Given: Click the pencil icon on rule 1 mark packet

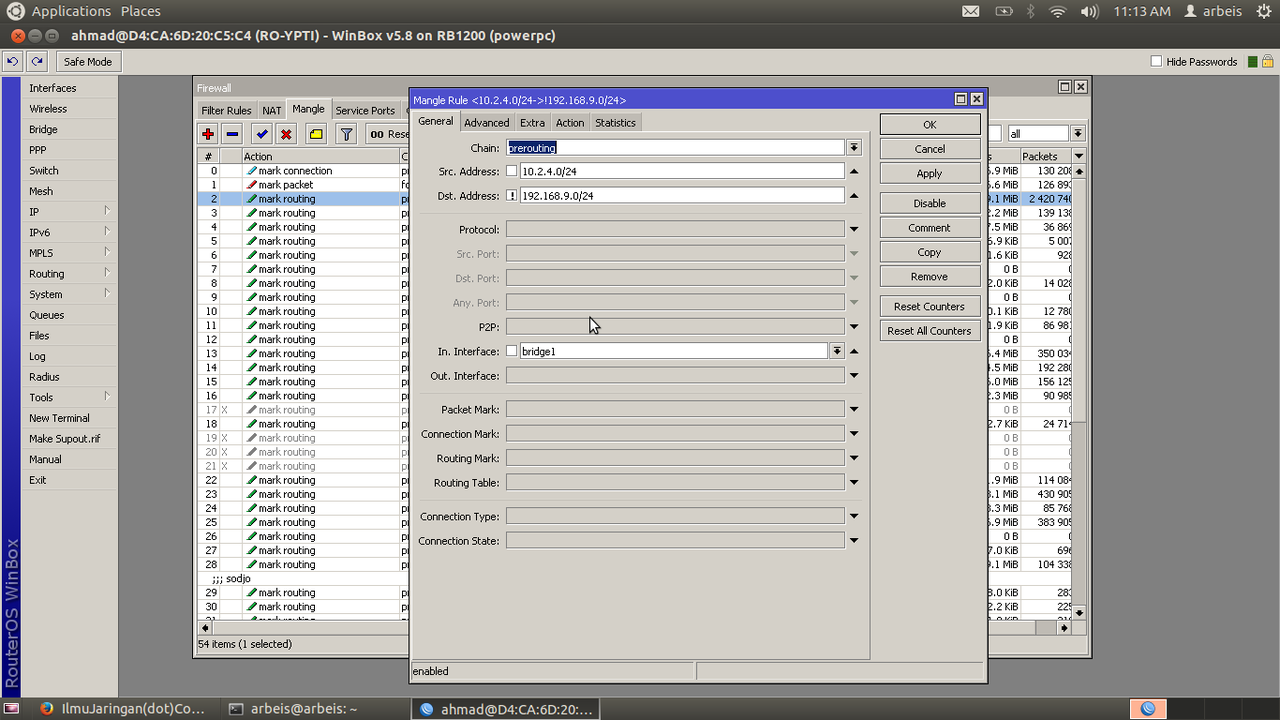Looking at the screenshot, I should [251, 185].
